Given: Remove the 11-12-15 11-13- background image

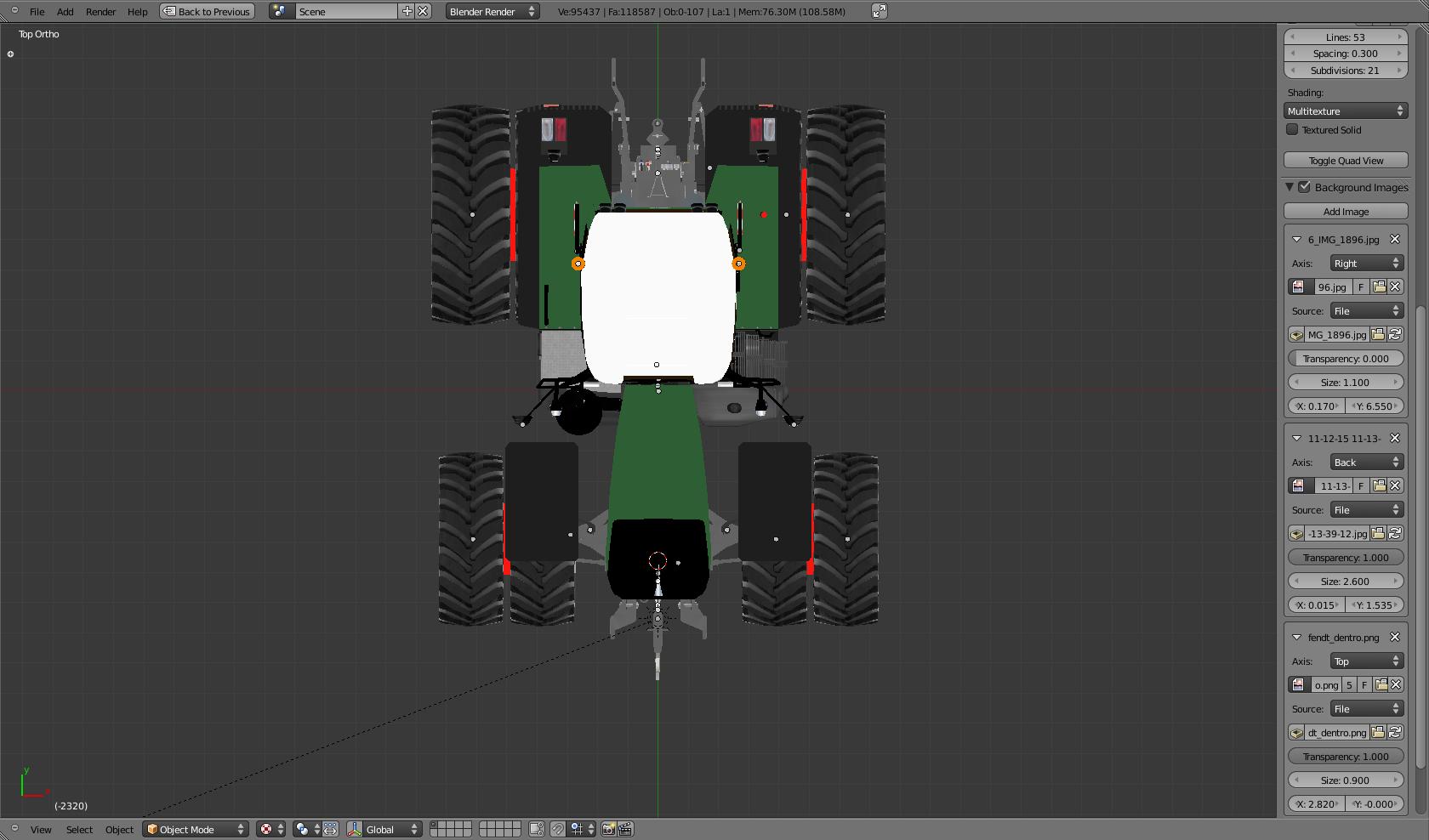Looking at the screenshot, I should pyautogui.click(x=1395, y=439).
